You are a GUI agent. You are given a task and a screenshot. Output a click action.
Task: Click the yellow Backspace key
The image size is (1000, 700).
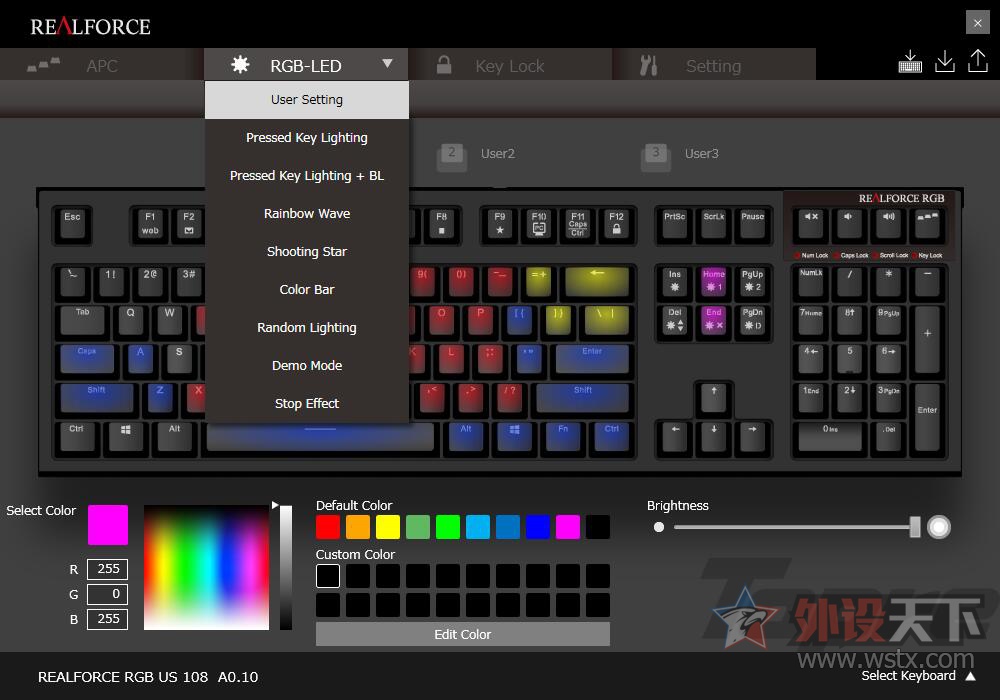coord(597,282)
